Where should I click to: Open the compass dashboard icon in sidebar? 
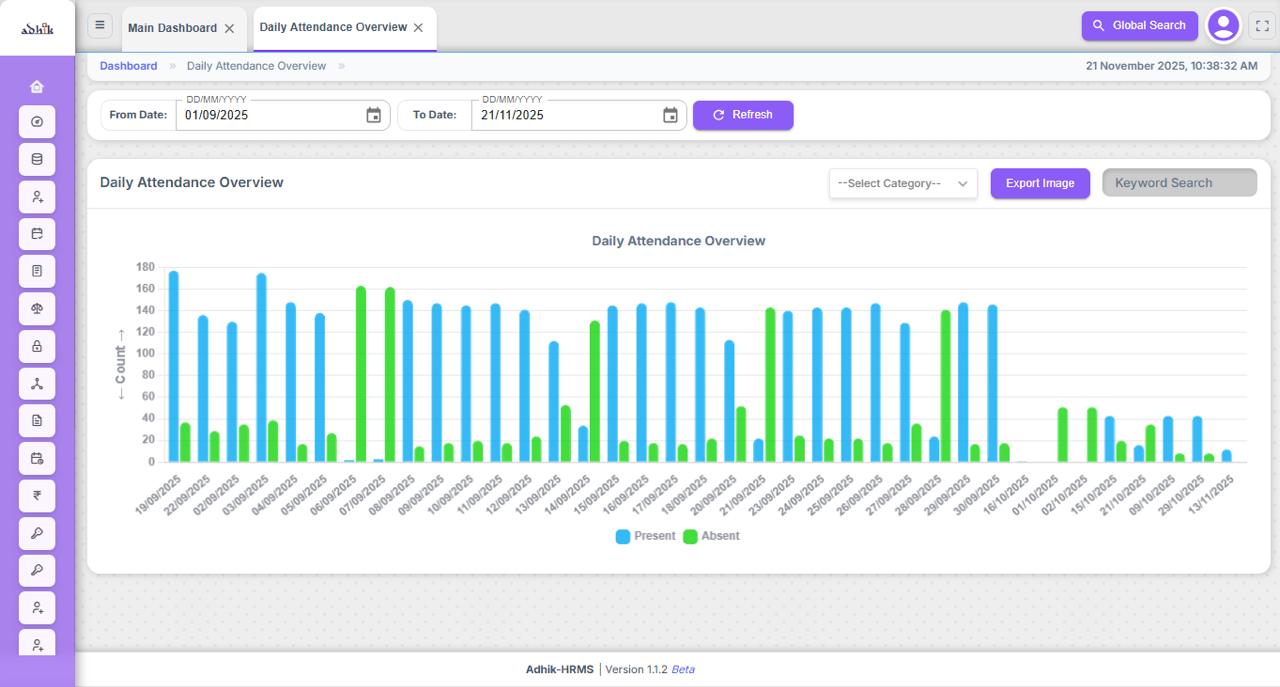37,122
